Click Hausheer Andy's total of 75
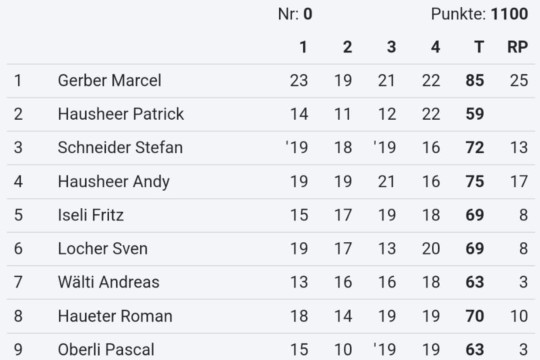Image resolution: width=540 pixels, height=360 pixels. pyautogui.click(x=475, y=181)
